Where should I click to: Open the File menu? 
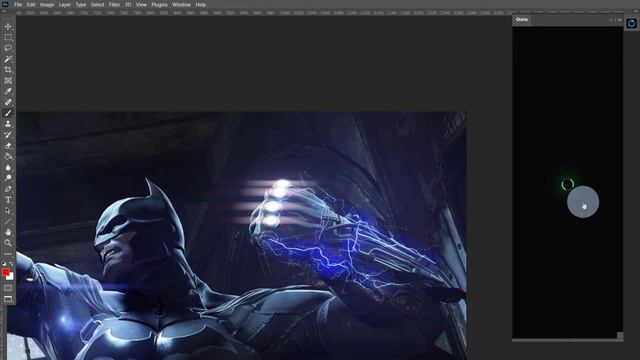click(x=18, y=5)
